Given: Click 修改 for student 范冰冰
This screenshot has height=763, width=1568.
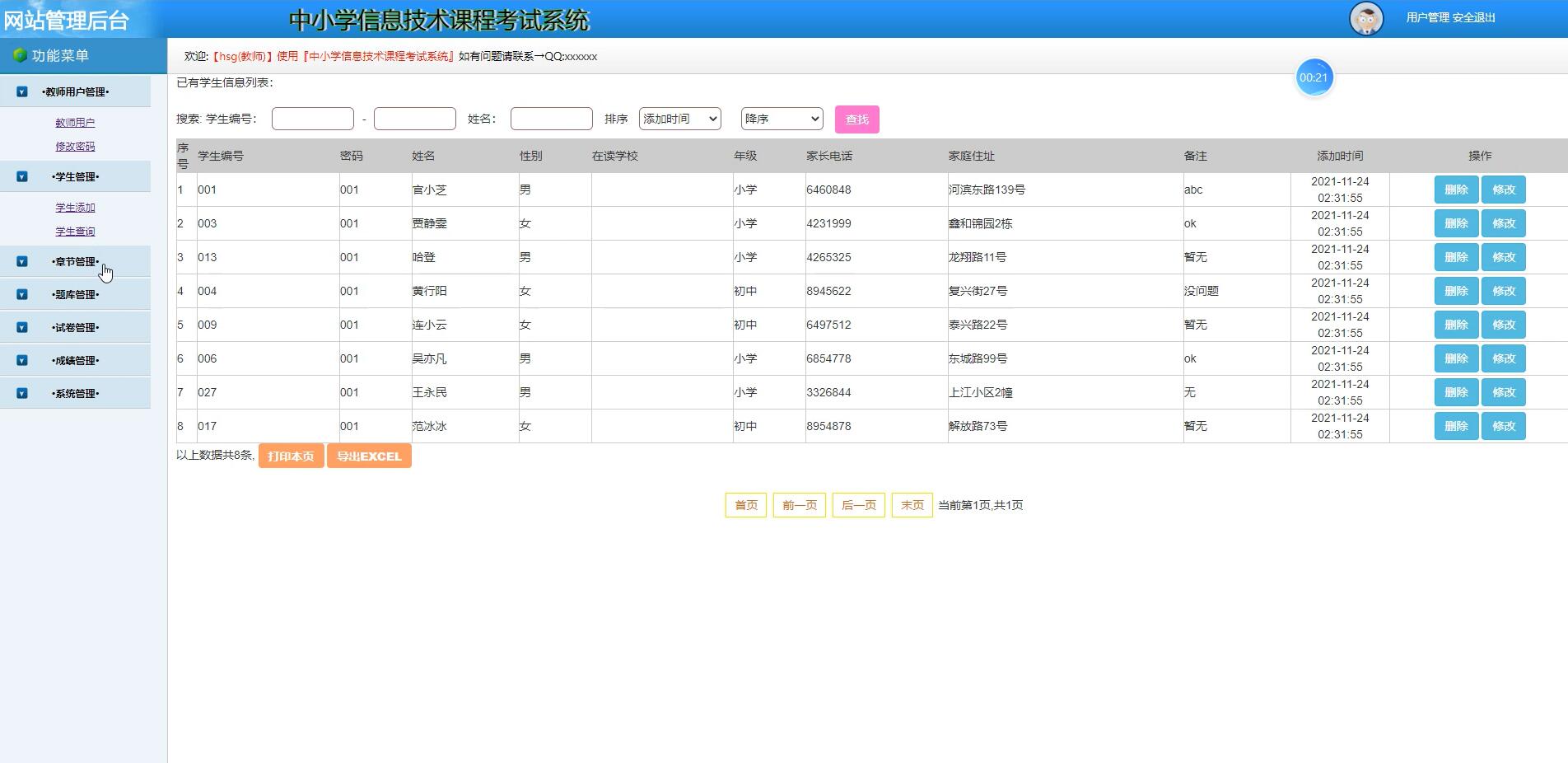Looking at the screenshot, I should tap(1503, 426).
